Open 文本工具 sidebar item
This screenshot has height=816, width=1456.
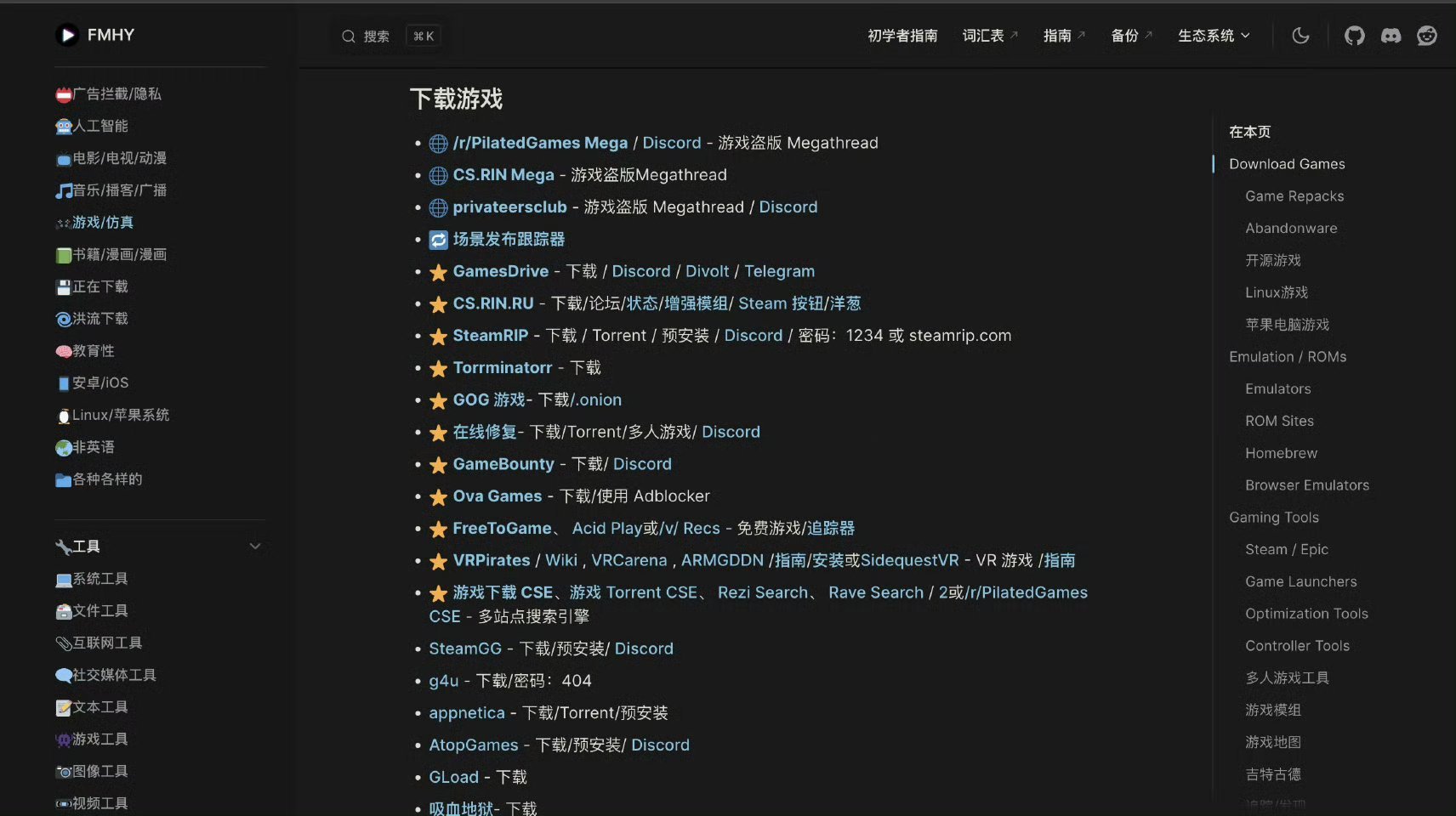point(92,708)
